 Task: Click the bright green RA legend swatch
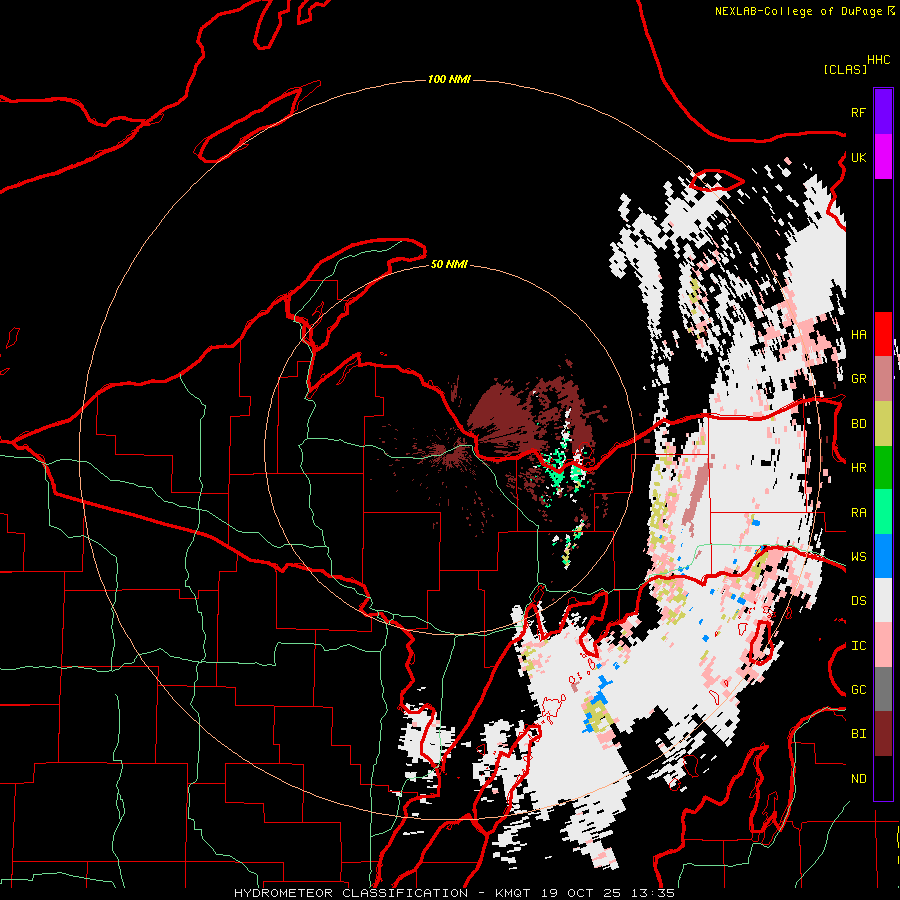883,512
